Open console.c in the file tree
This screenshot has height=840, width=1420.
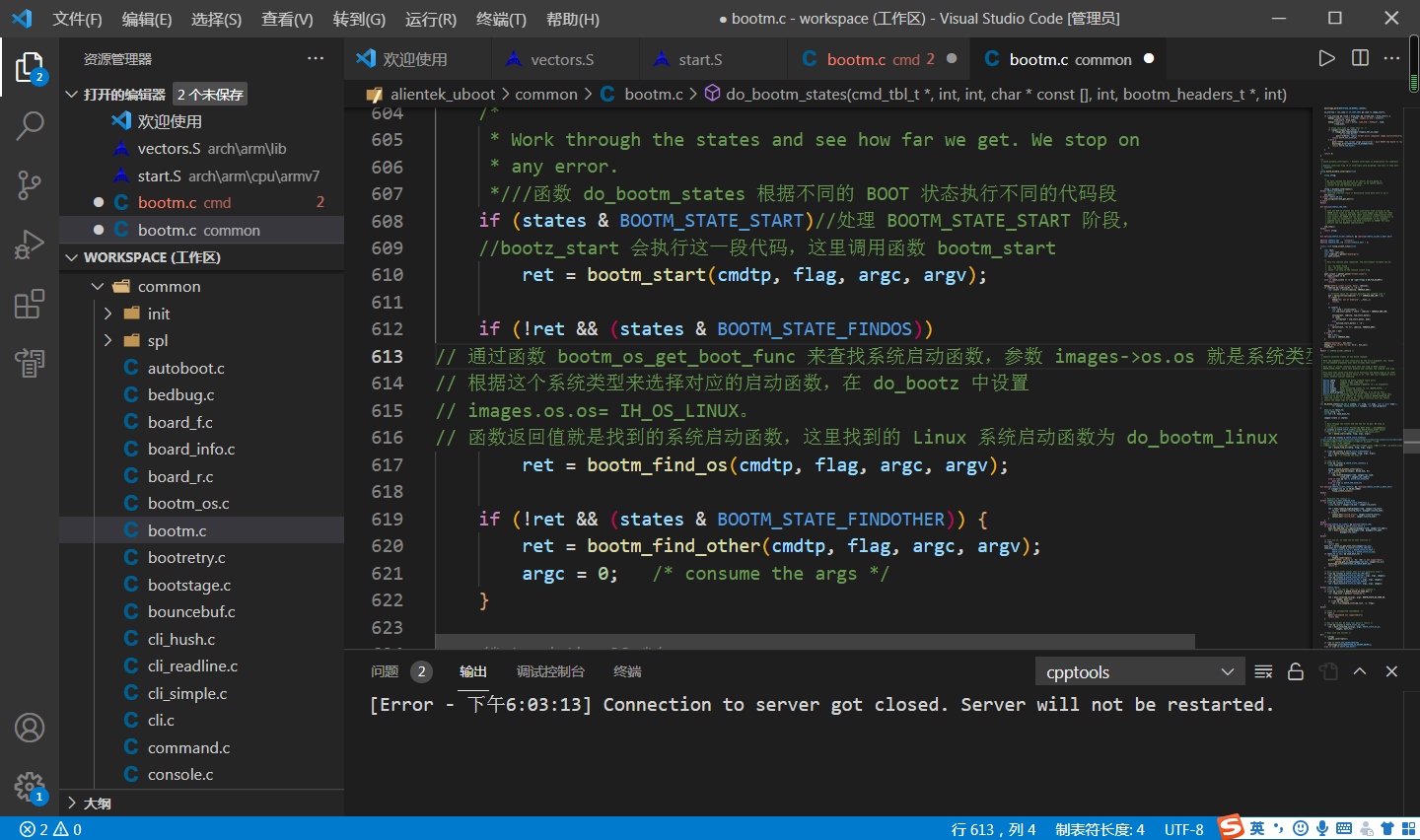202,775
